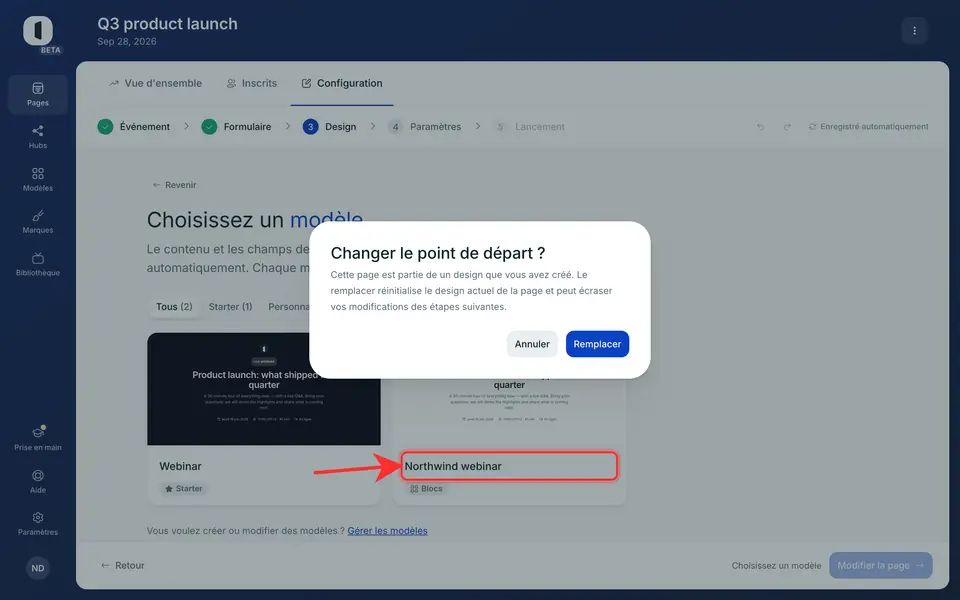Click the redo arrow icon

pos(787,127)
